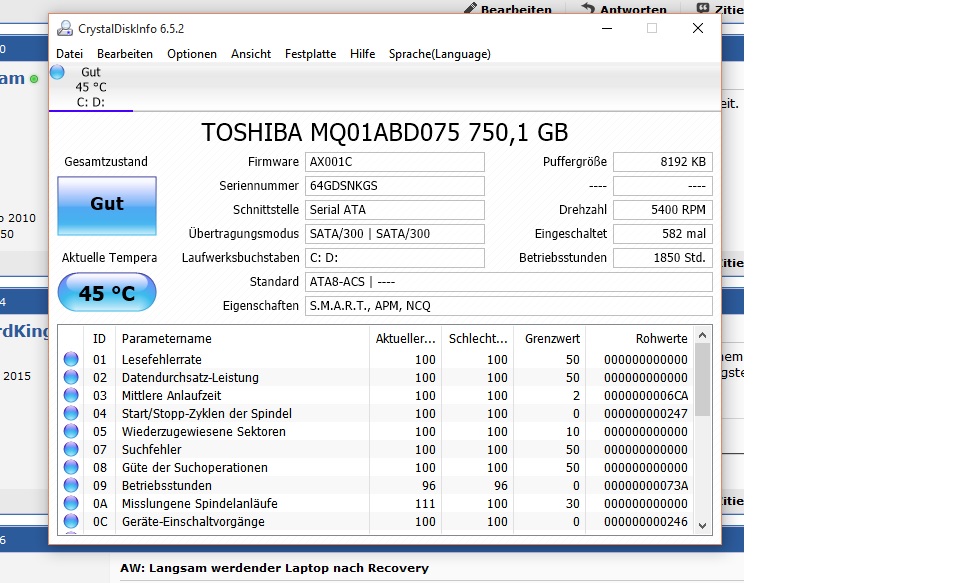Open the Optionen menu

[192, 54]
